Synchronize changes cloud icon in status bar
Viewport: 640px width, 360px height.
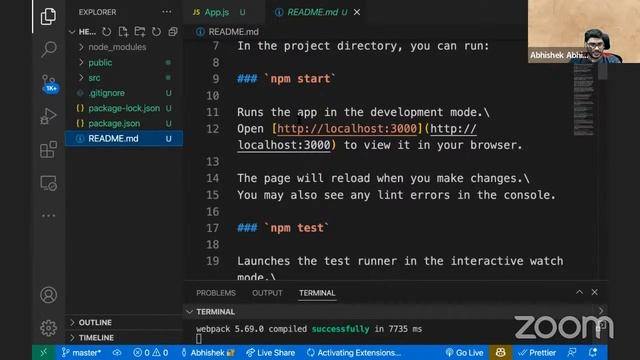pos(117,353)
